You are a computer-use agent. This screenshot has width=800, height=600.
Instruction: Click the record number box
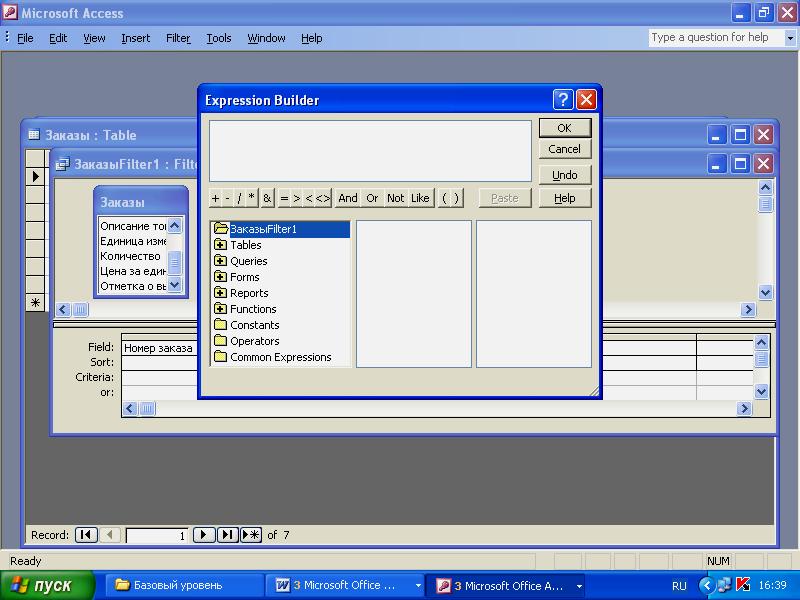point(157,535)
